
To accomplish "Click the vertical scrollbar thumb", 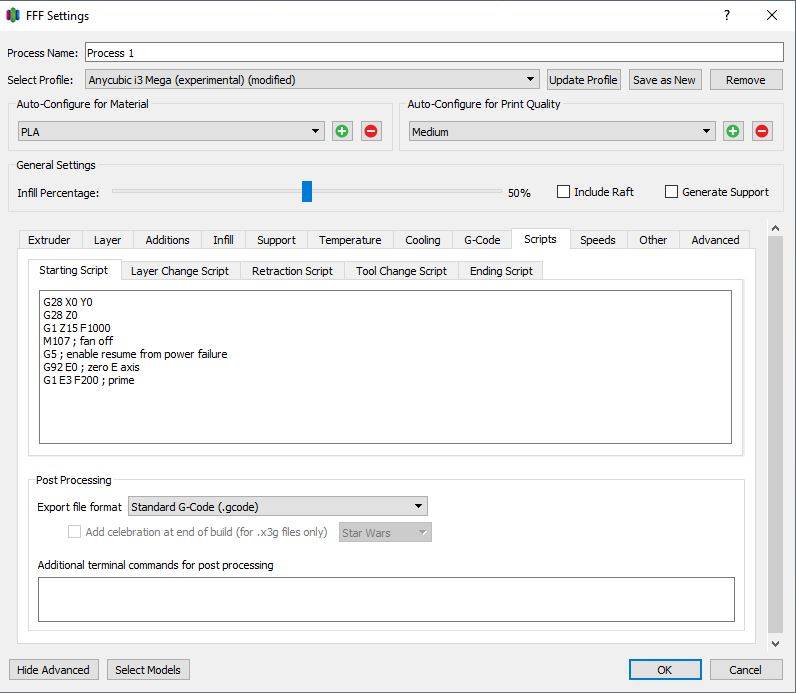I will (775, 435).
